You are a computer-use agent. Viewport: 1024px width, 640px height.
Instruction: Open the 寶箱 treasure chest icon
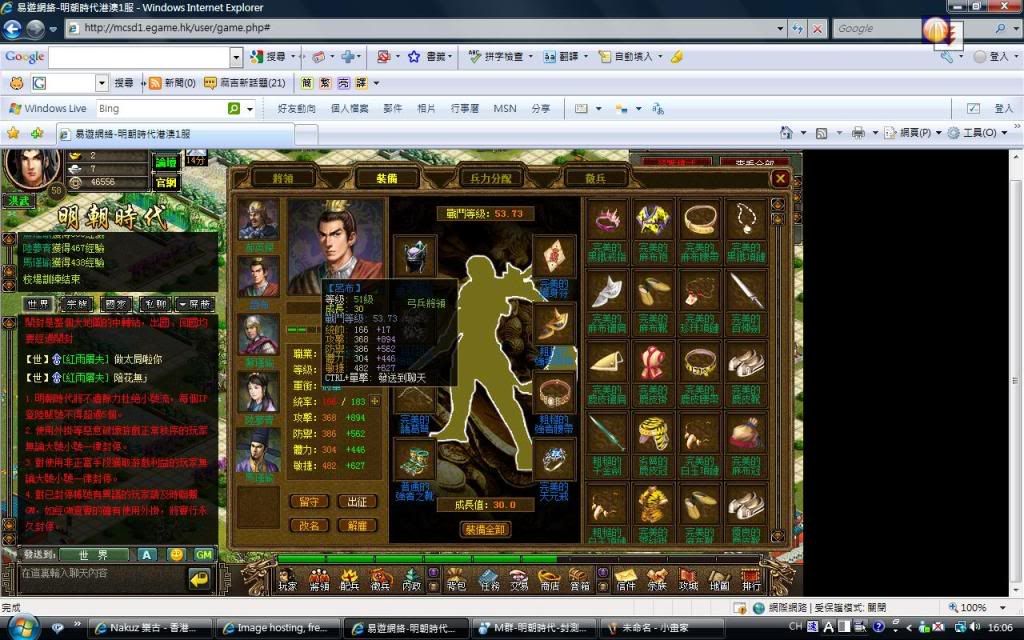point(580,578)
